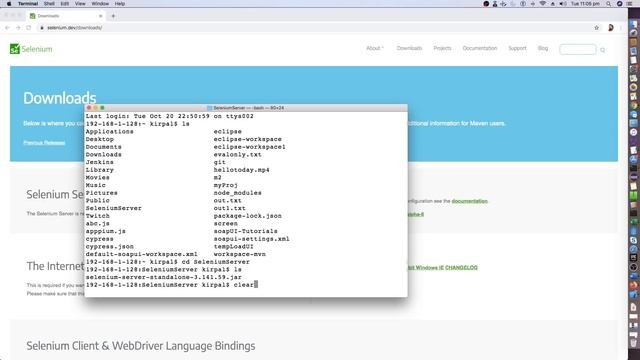Click 'package-lock.json' in terminal listing
Image resolution: width=640 pixels, height=360 pixels.
click(247, 216)
